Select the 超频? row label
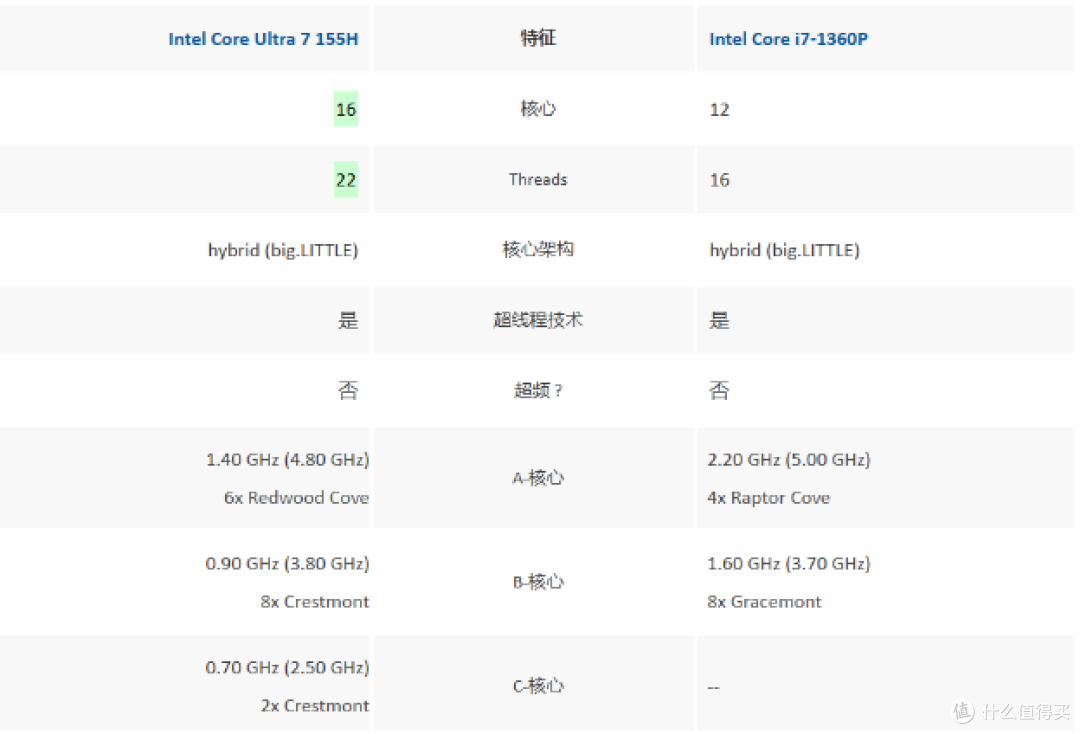This screenshot has height=734, width=1080. coord(538,390)
